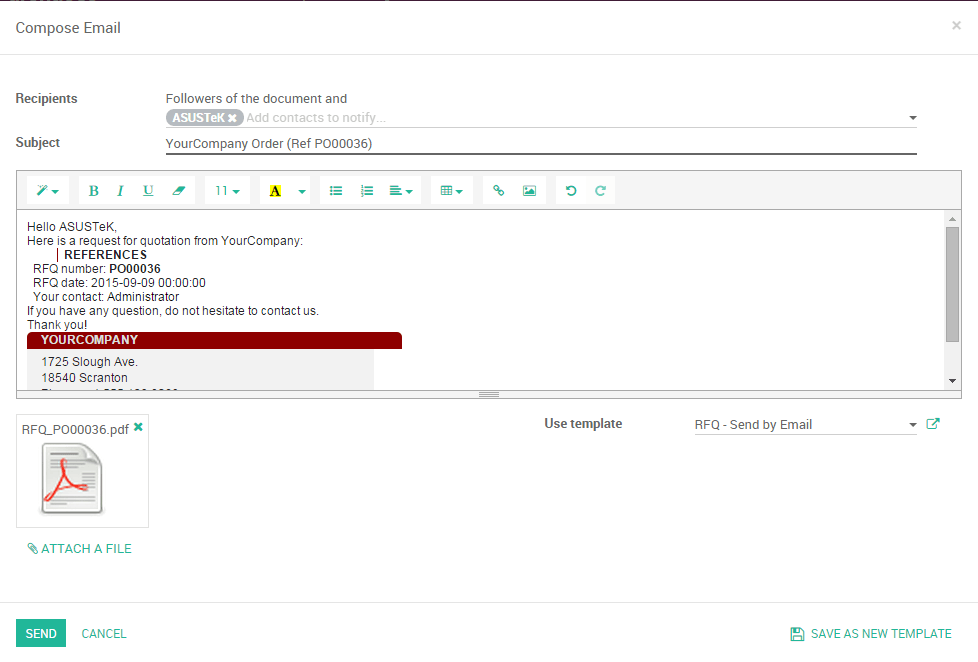Click the Subject input field
The height and width of the screenshot is (662, 978).
540,143
